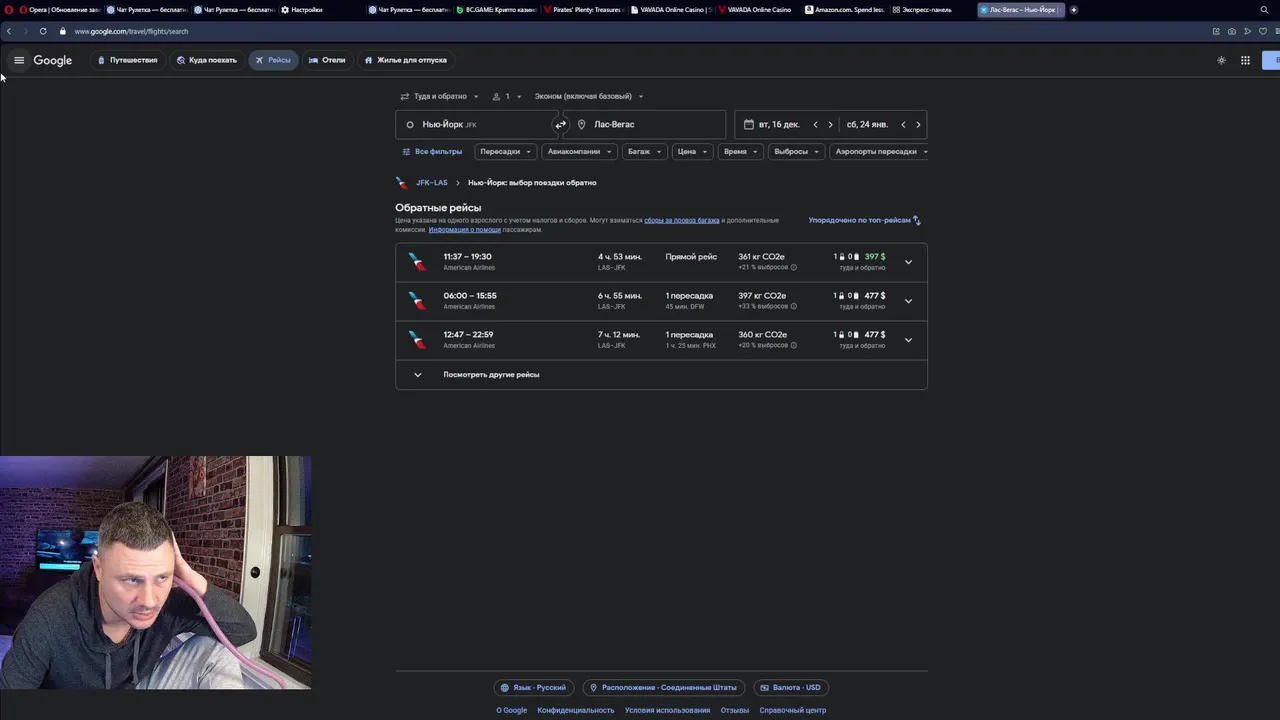Click previous day arrow for return date

pos(903,125)
